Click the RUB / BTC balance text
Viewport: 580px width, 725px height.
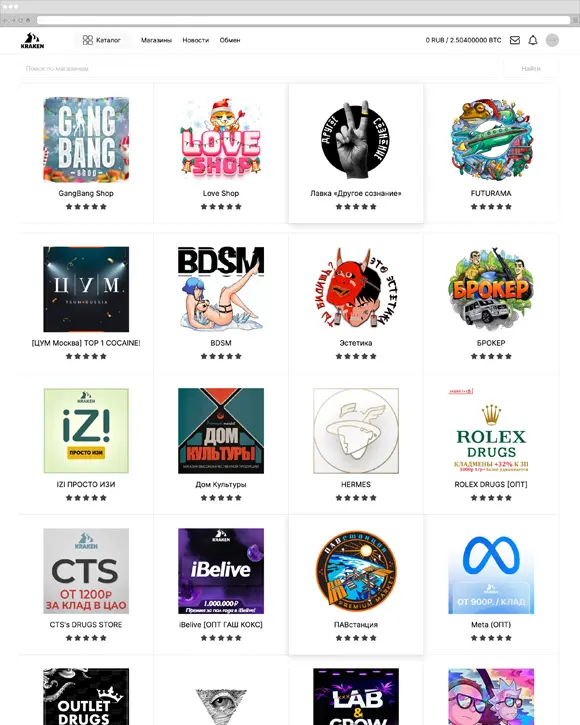(x=463, y=40)
